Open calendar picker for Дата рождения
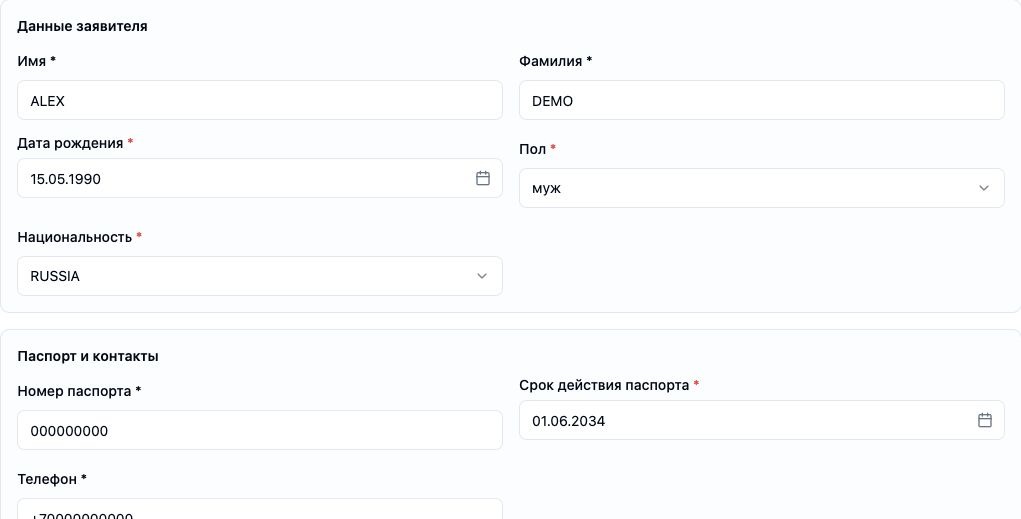Viewport: 1021px width, 519px height. (483, 178)
